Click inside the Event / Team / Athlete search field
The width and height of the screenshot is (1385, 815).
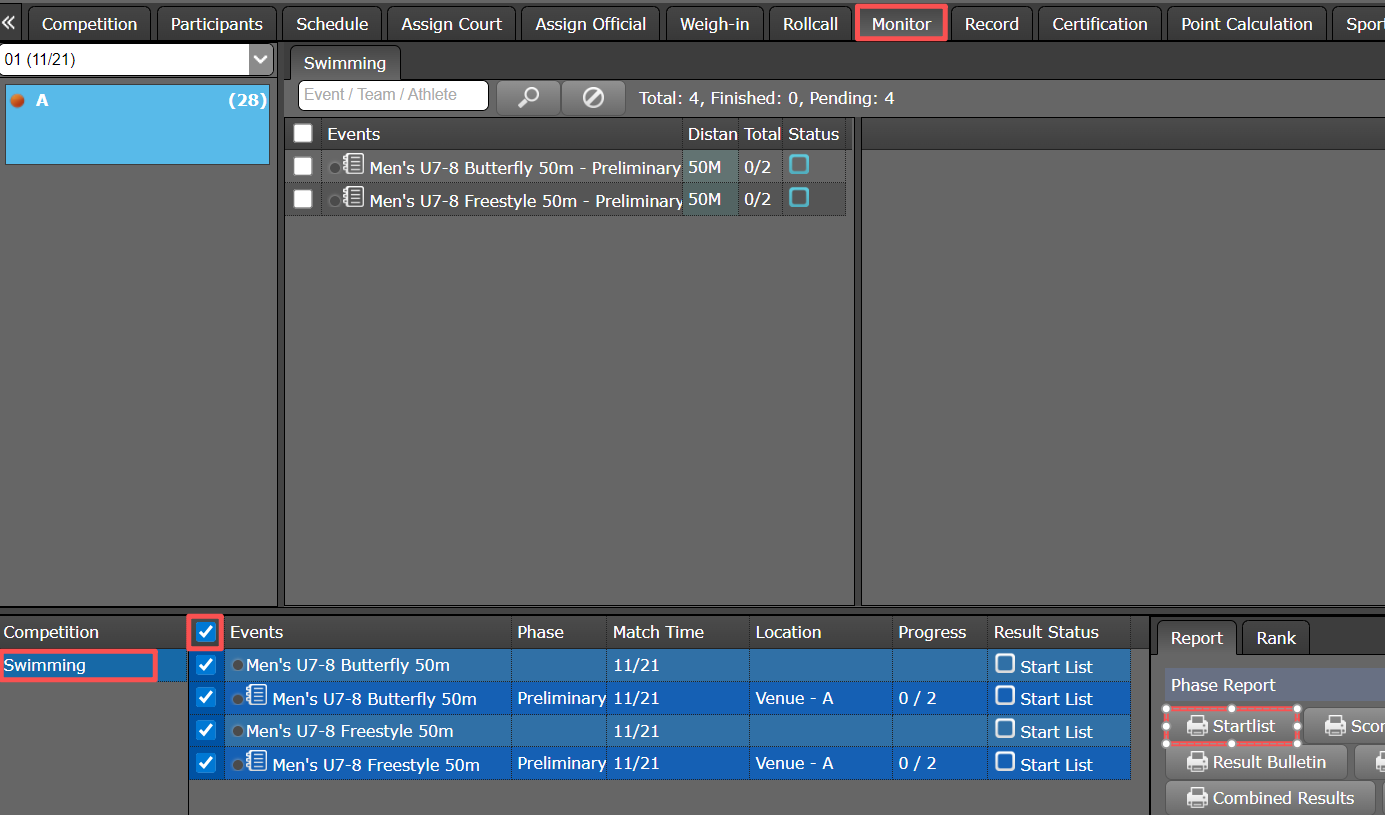[x=393, y=96]
